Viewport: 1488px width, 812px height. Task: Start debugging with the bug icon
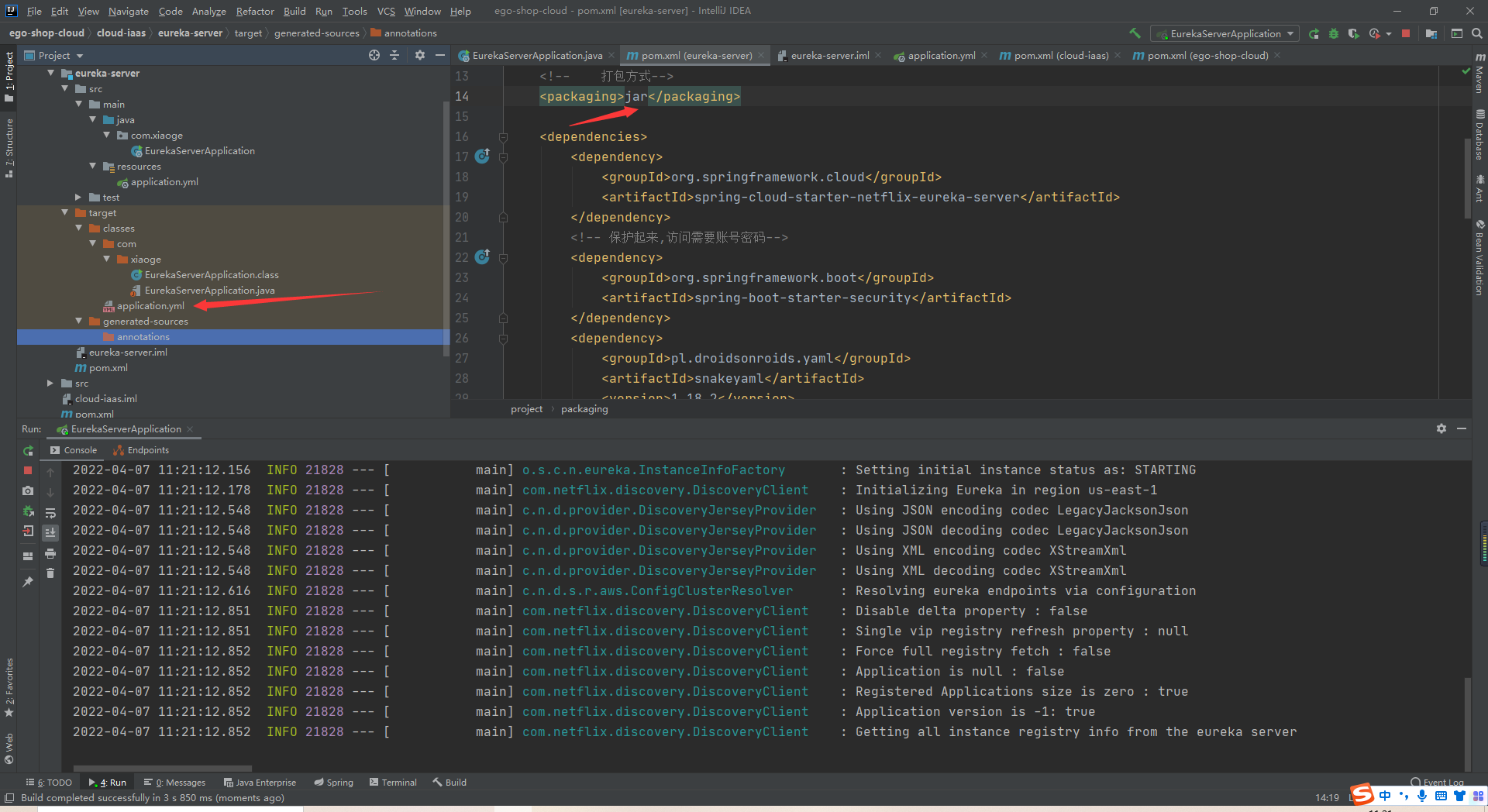click(1334, 33)
